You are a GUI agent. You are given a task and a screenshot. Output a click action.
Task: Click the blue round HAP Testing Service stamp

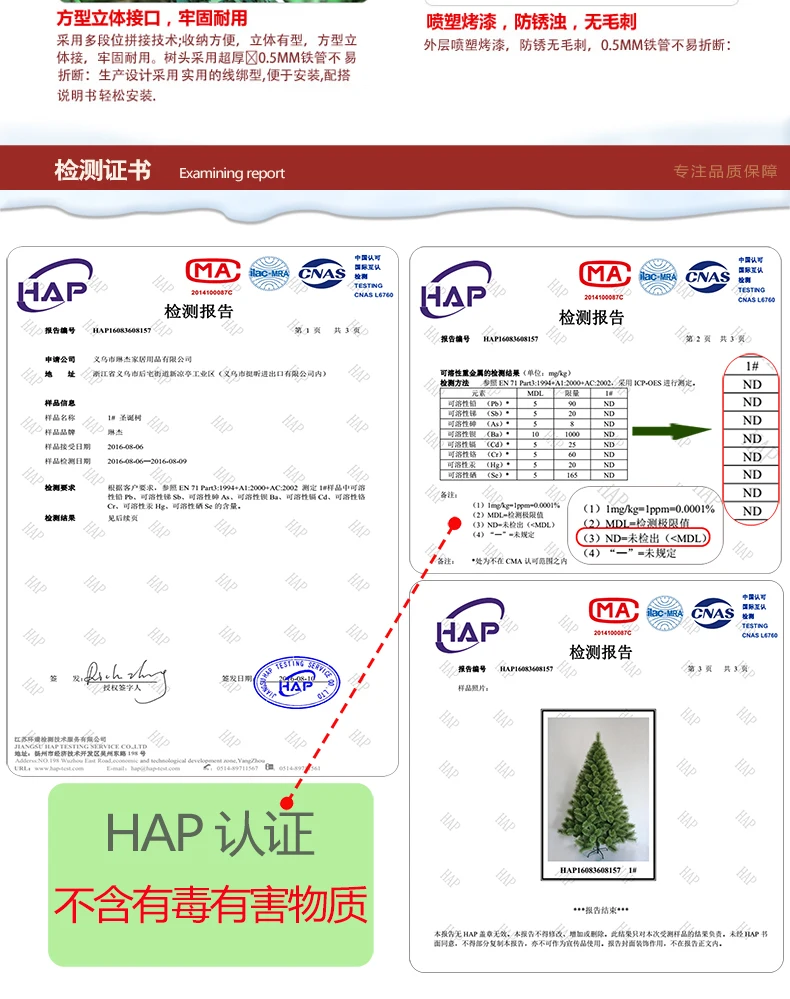(296, 682)
